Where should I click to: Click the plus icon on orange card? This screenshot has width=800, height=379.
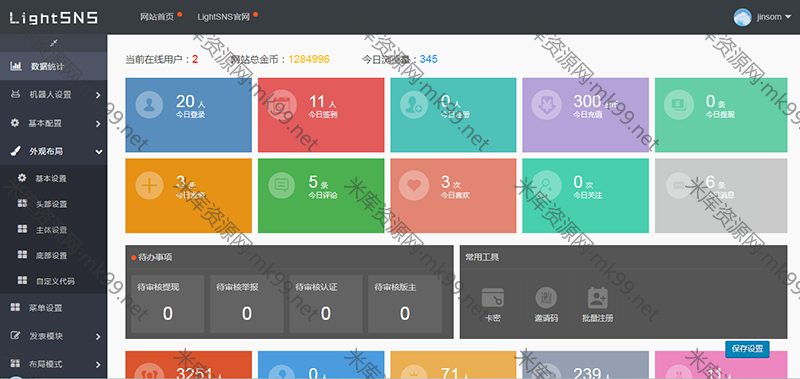click(149, 185)
